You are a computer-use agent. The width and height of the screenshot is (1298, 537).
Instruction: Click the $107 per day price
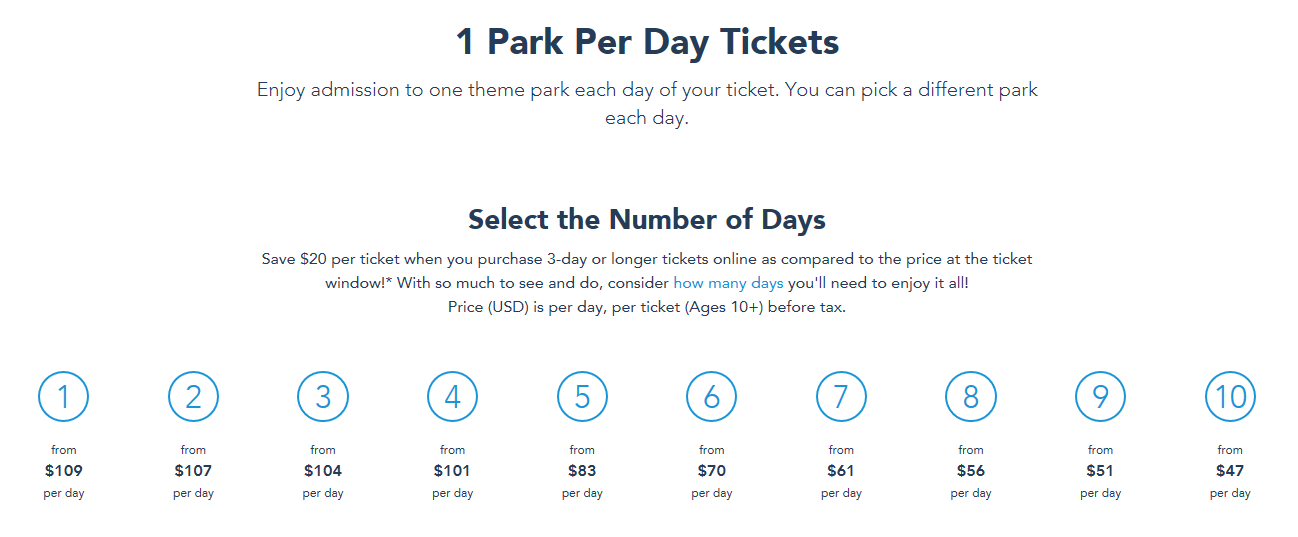pyautogui.click(x=193, y=471)
